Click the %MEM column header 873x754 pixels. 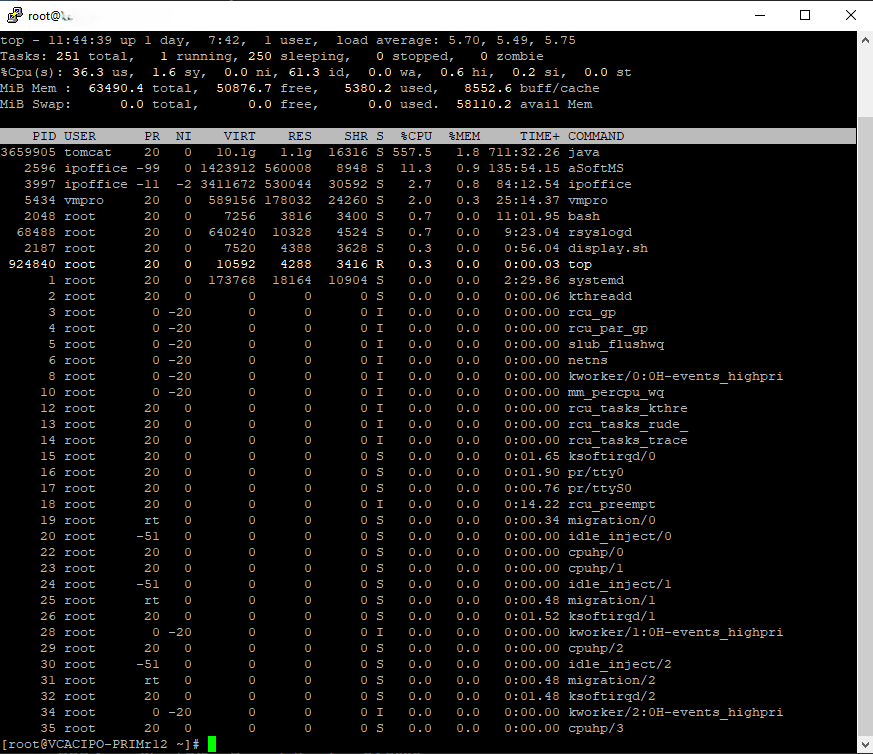click(464, 136)
